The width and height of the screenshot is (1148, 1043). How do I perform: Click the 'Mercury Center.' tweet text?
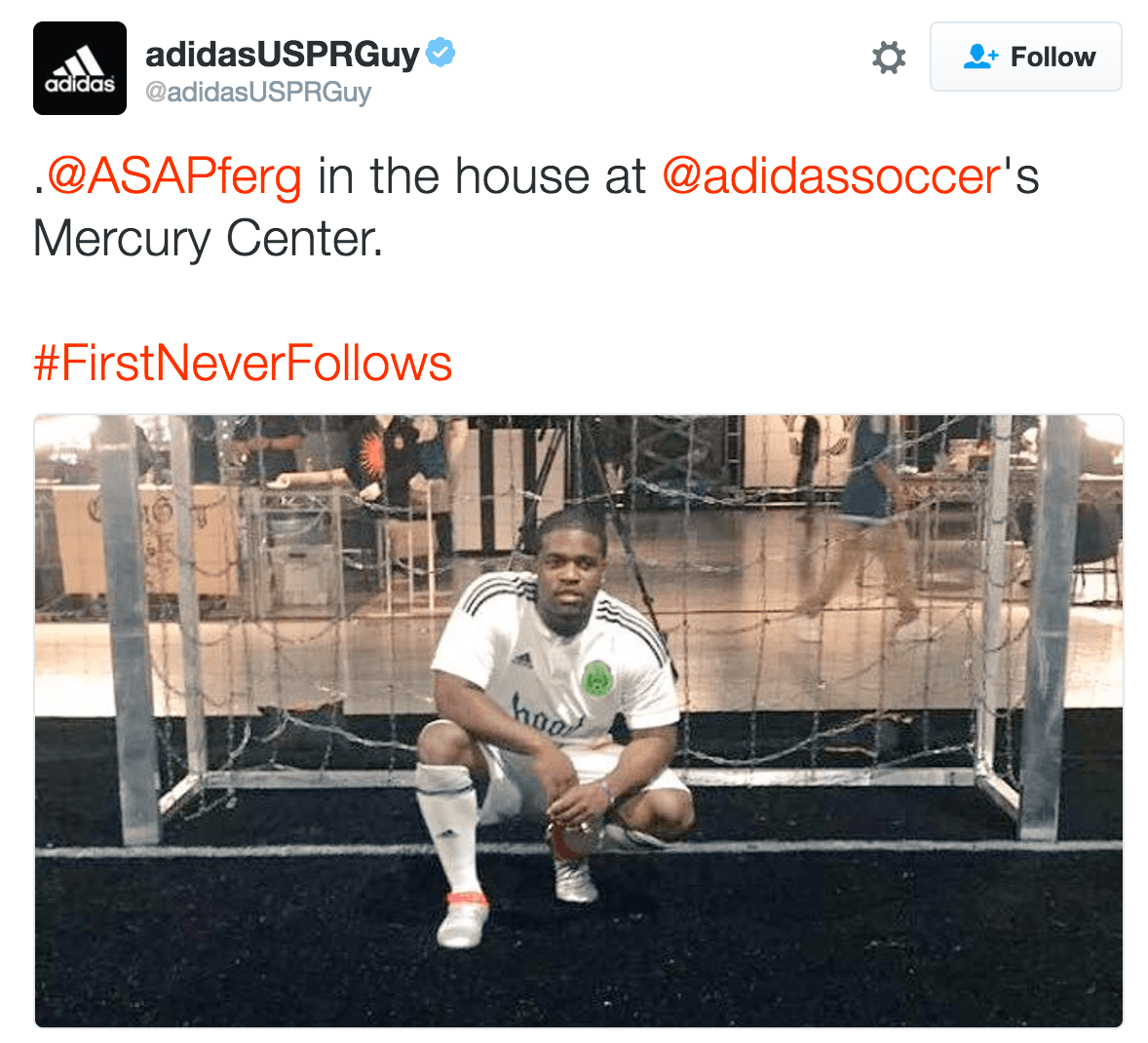tap(208, 239)
